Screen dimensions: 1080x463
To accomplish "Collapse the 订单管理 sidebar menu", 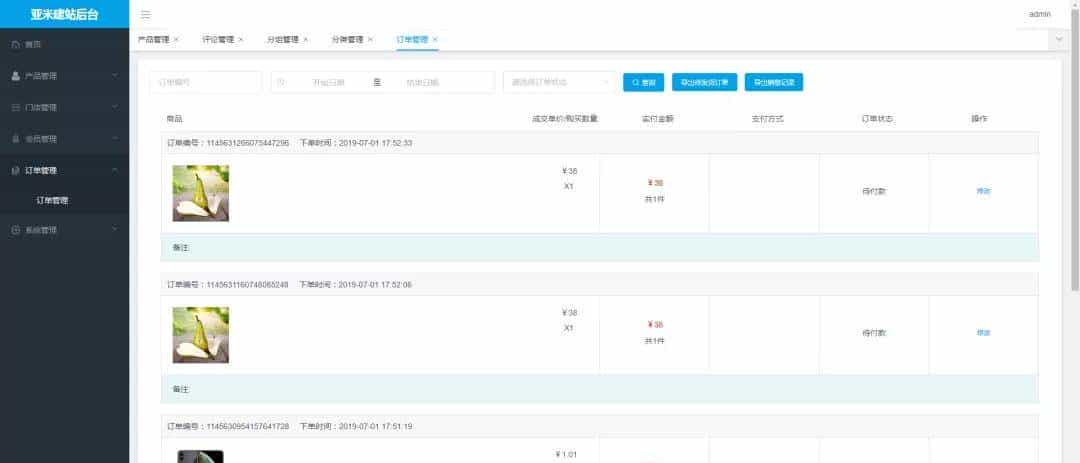I will [115, 171].
